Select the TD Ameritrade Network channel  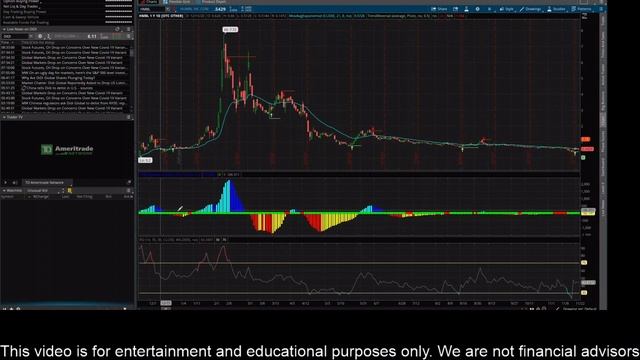pos(47,182)
